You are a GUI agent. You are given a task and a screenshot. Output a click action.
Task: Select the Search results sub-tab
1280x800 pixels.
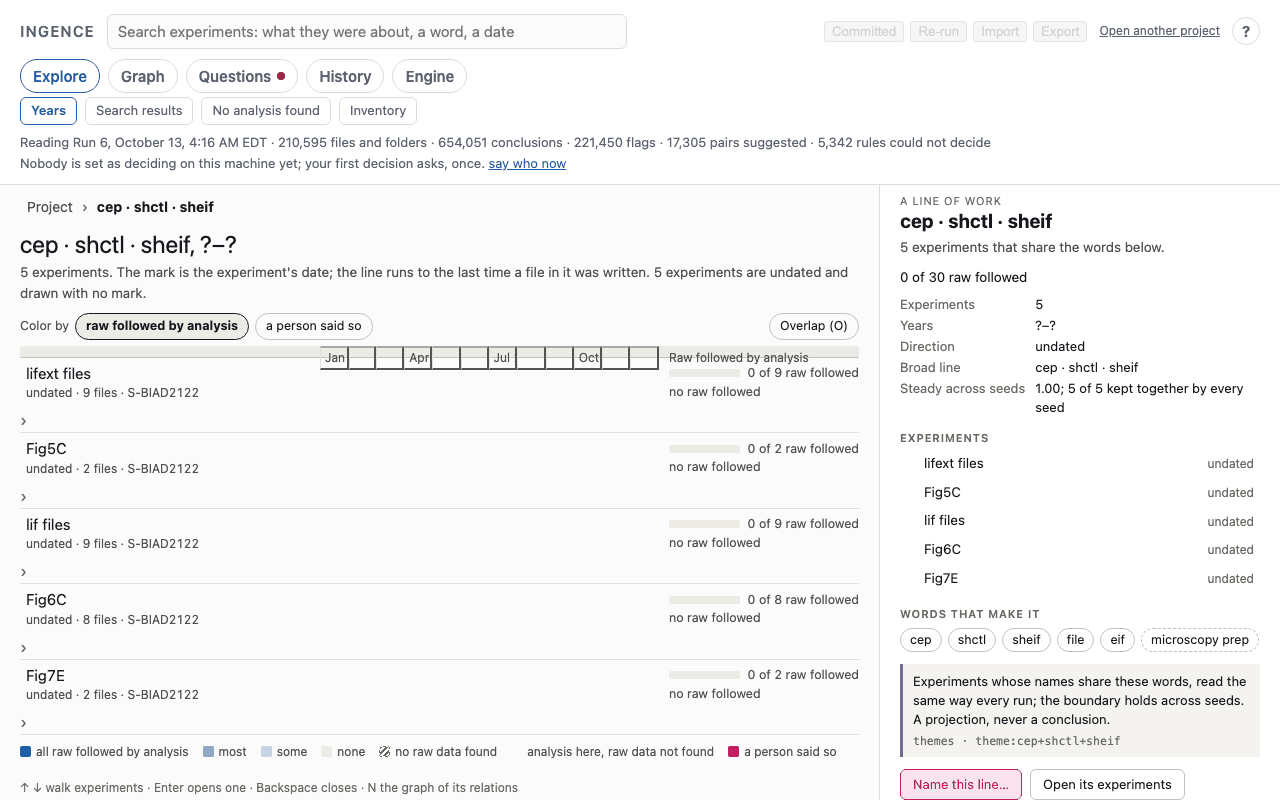click(x=139, y=111)
